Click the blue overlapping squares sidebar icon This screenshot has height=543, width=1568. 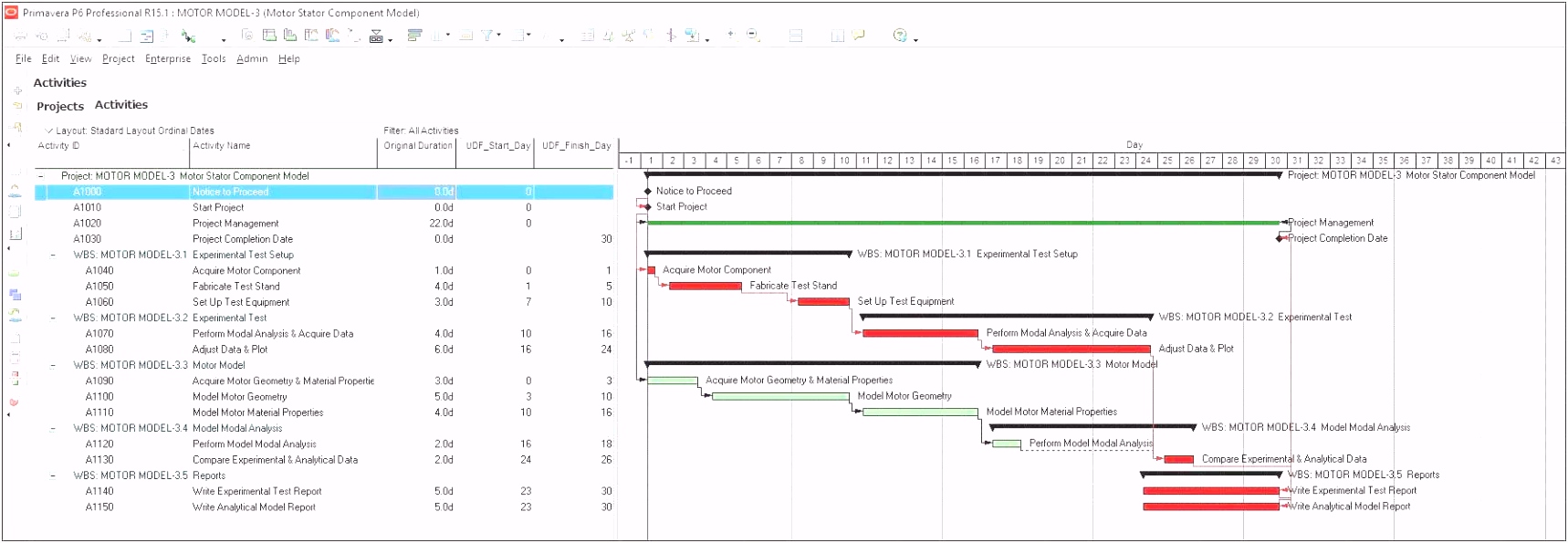tap(15, 294)
